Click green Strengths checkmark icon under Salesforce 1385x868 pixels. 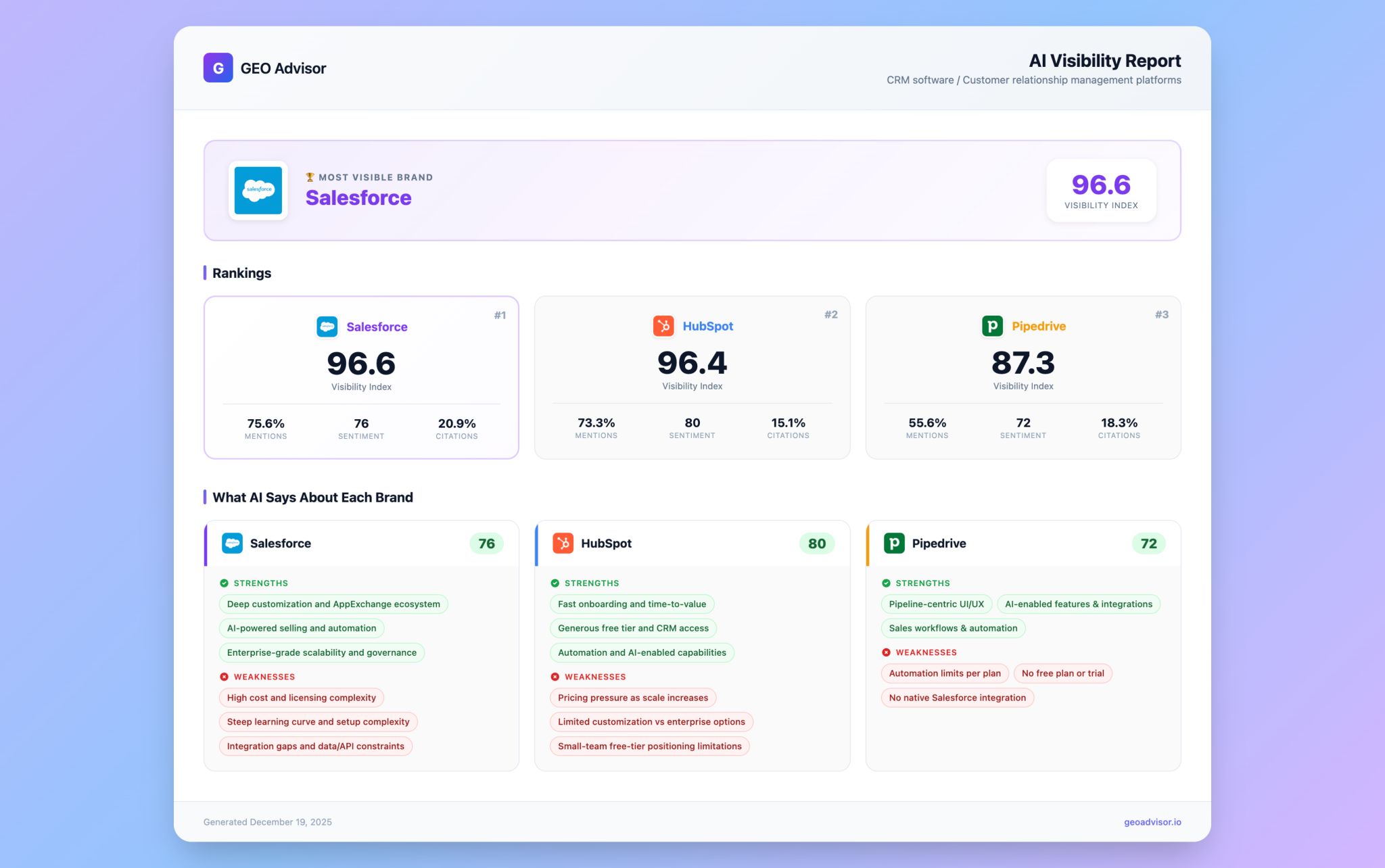224,583
